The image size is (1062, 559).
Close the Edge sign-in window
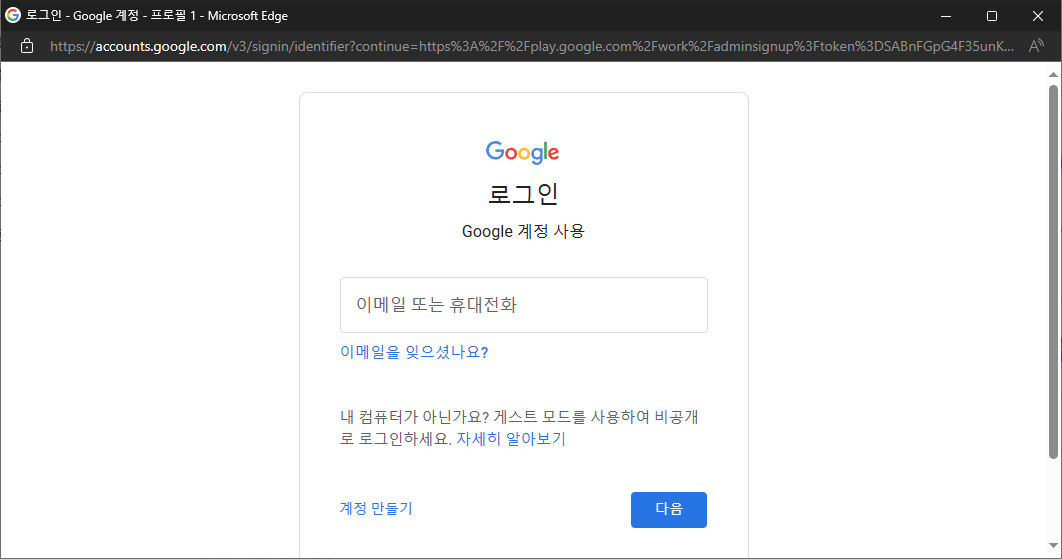coord(1038,16)
